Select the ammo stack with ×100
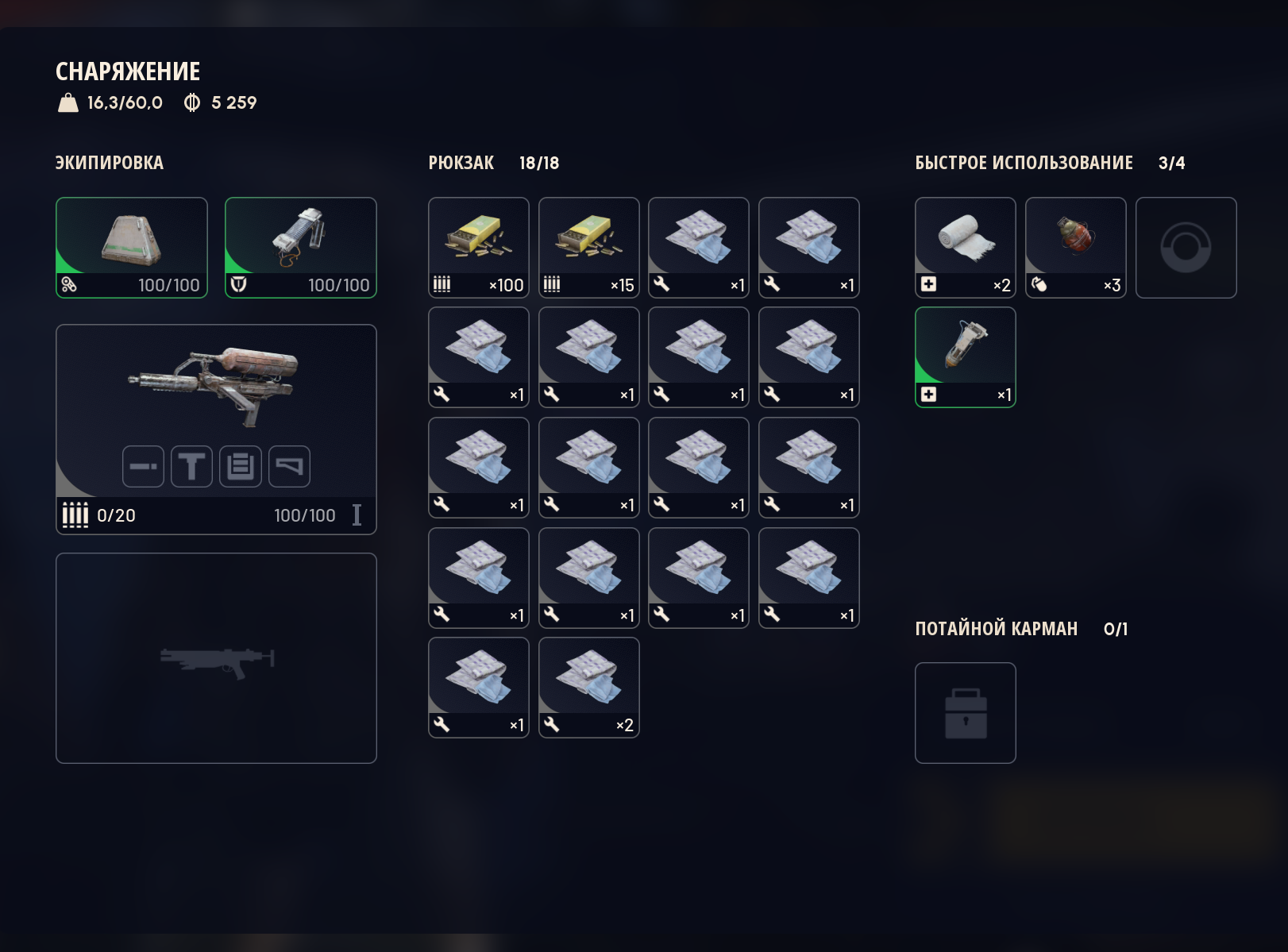Image resolution: width=1288 pixels, height=952 pixels. tap(479, 248)
